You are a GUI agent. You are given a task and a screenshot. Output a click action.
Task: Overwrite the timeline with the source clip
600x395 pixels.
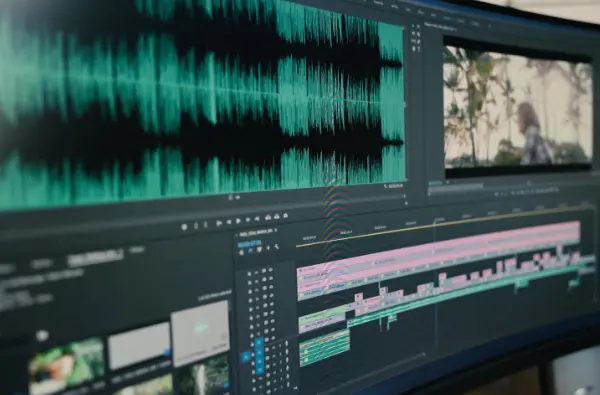pyautogui.click(x=277, y=216)
